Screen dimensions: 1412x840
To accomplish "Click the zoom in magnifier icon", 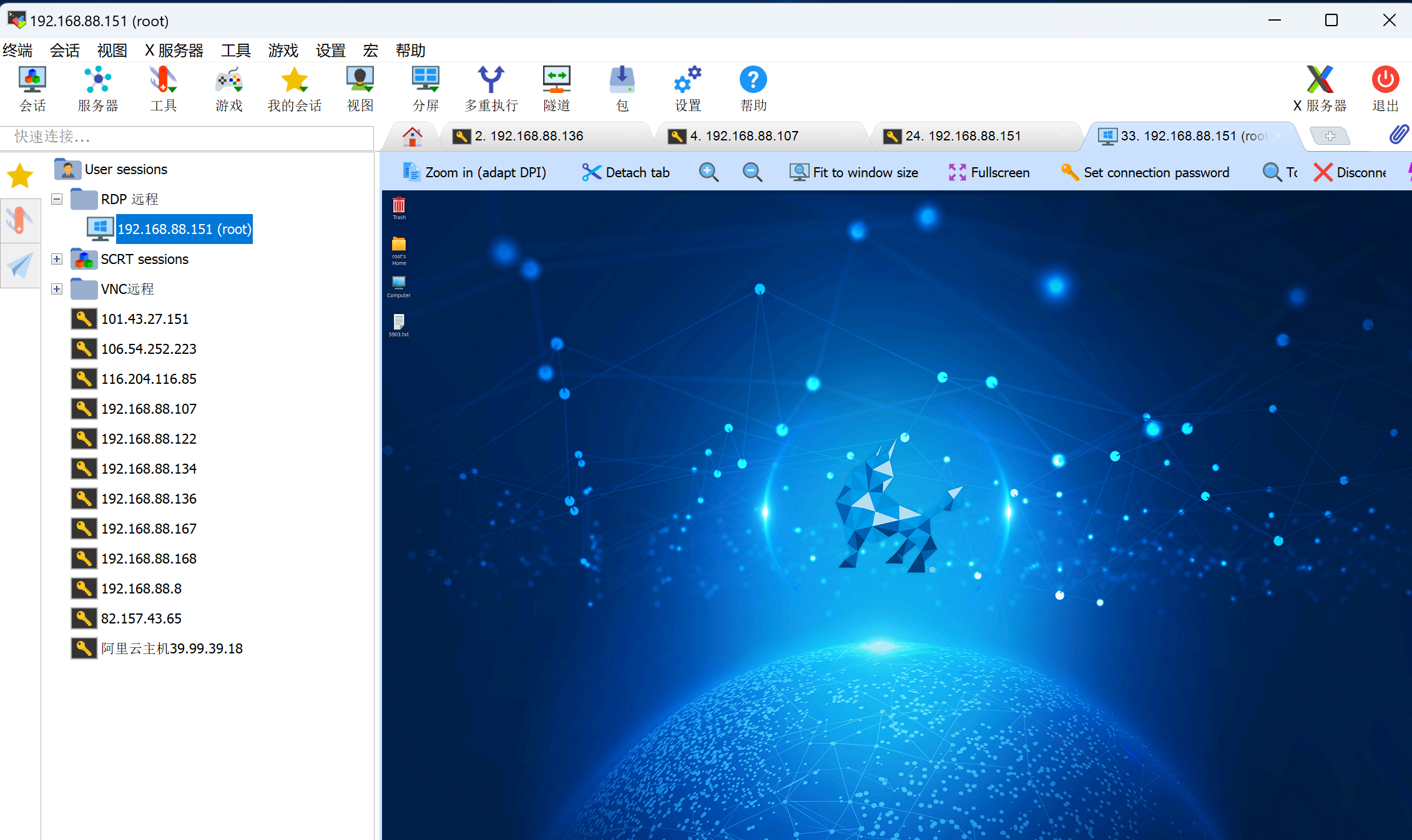I will 708,172.
